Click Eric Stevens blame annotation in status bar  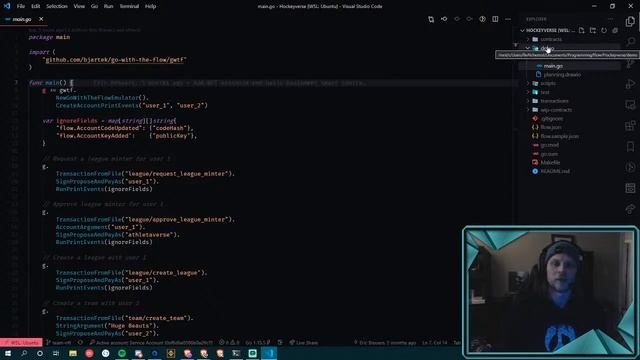385,343
